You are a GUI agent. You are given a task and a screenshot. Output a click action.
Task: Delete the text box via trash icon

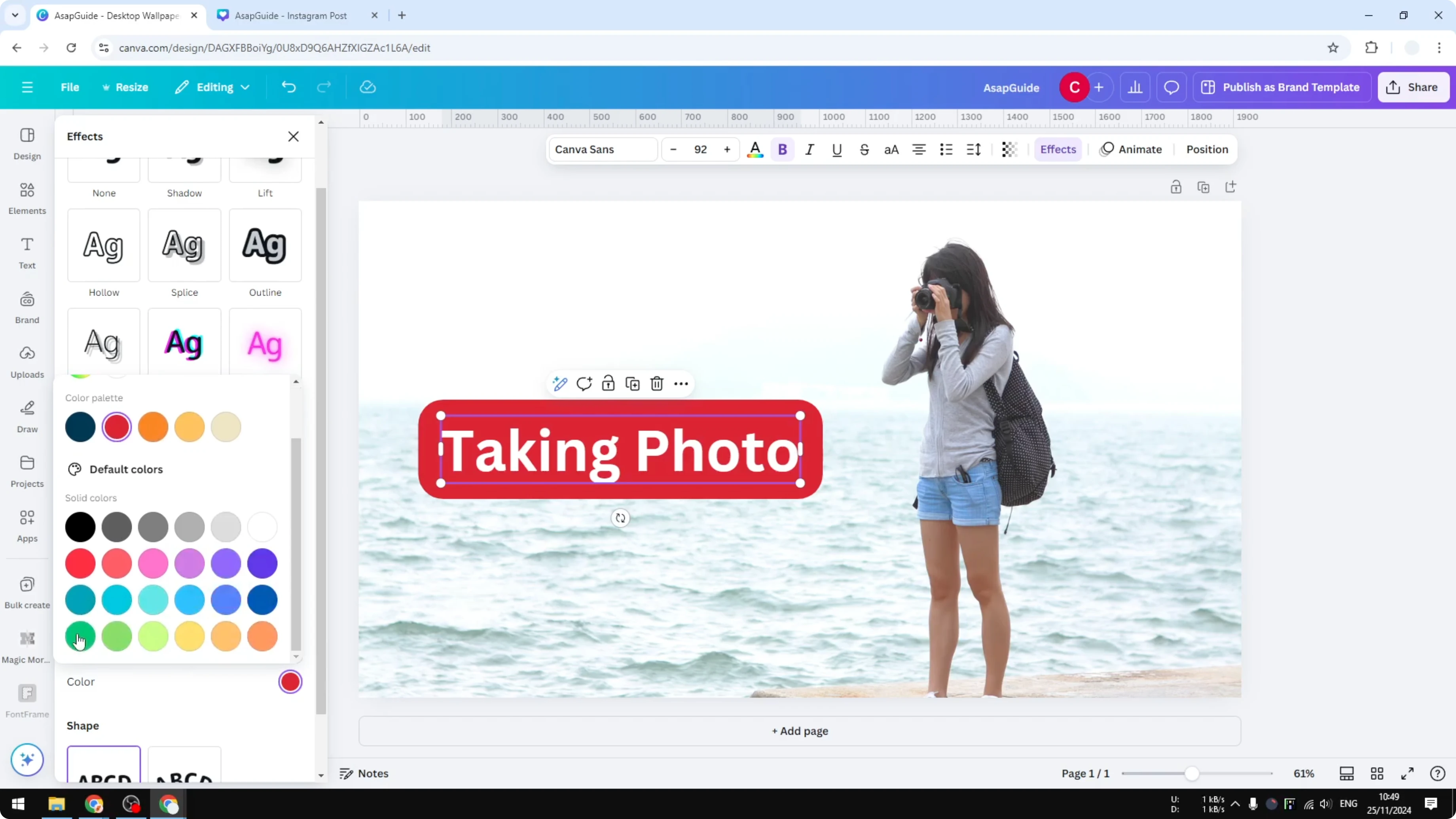coord(656,383)
